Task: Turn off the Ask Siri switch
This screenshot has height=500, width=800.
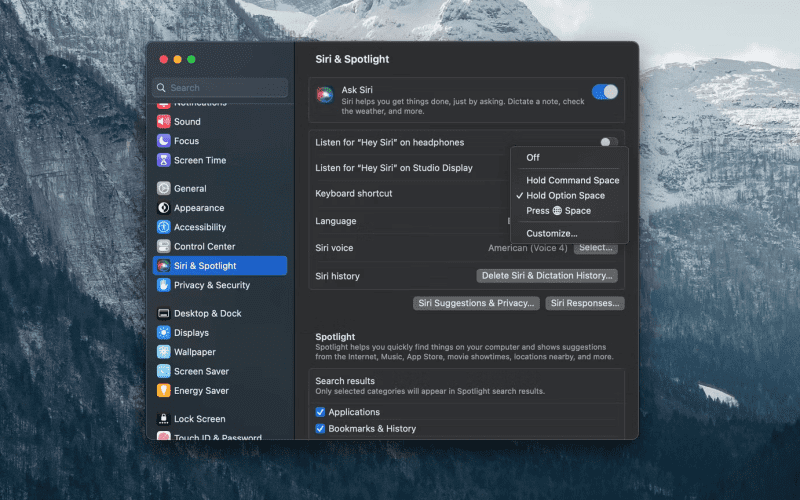Action: (605, 92)
